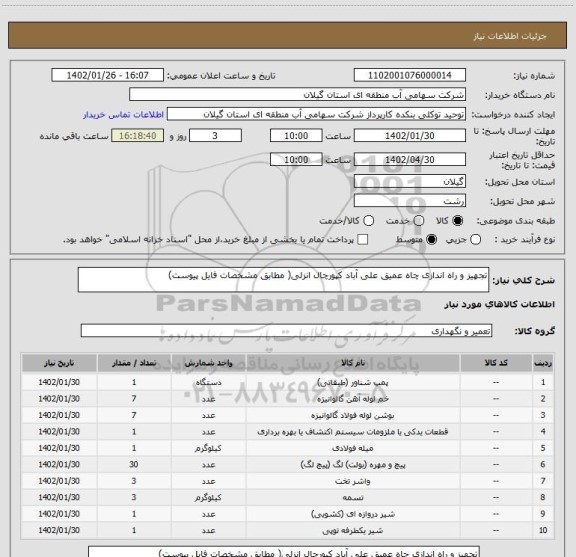
Task: Click quantity 30 in پیچ و مهره row
Action: click(134, 465)
